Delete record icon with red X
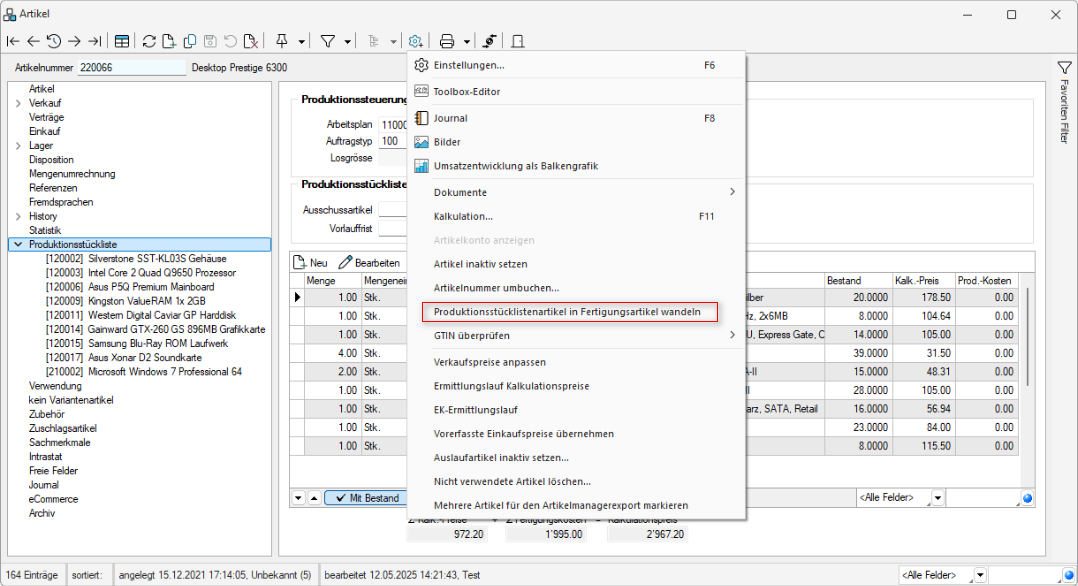The height and width of the screenshot is (586, 1078). pyautogui.click(x=251, y=41)
